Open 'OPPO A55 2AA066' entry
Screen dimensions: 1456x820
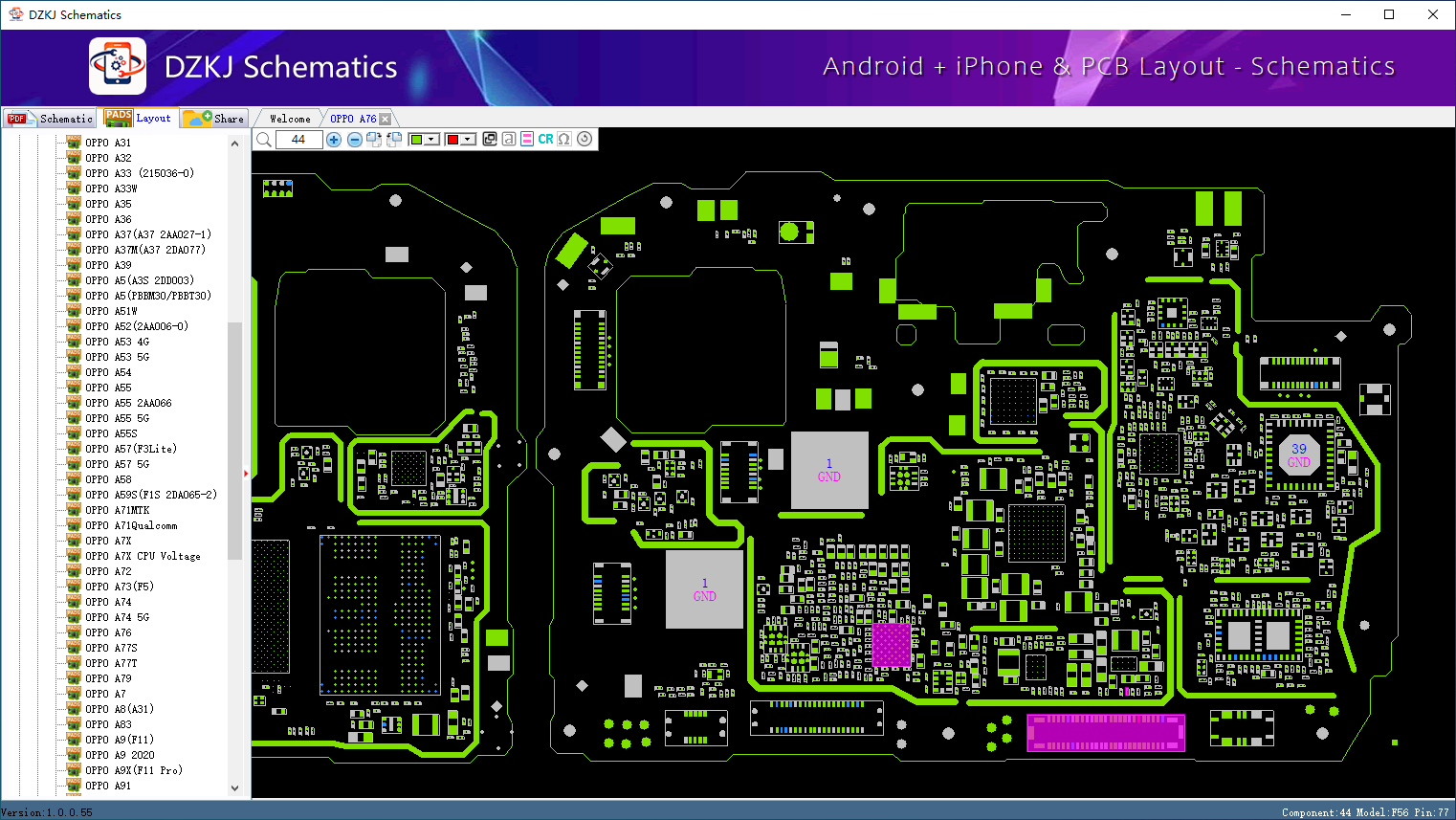[128, 403]
